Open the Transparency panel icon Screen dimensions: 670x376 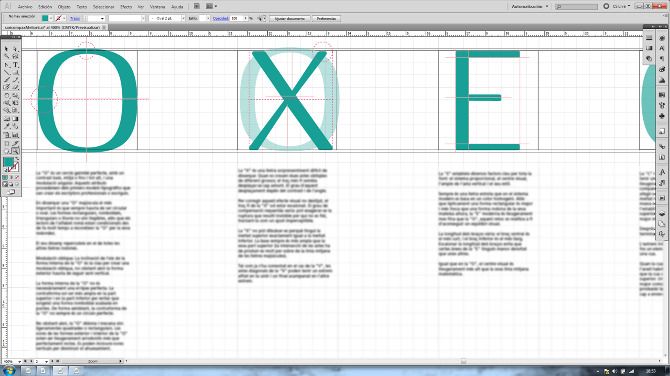point(649,58)
